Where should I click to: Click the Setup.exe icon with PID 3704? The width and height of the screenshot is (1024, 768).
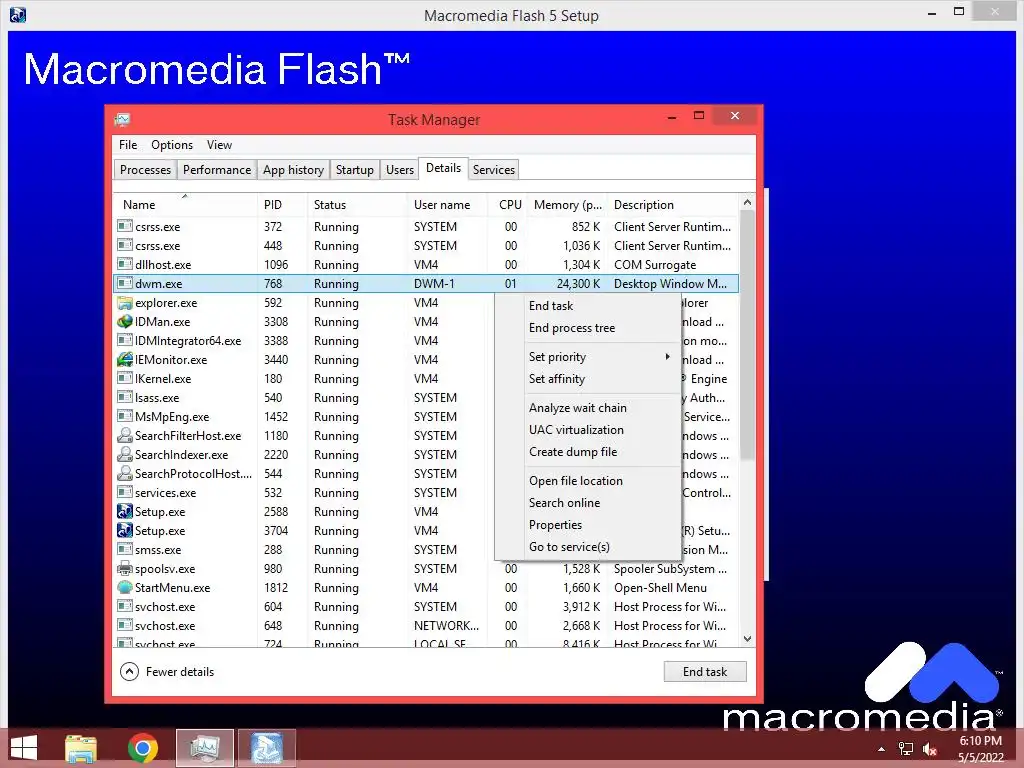pyautogui.click(x=125, y=530)
